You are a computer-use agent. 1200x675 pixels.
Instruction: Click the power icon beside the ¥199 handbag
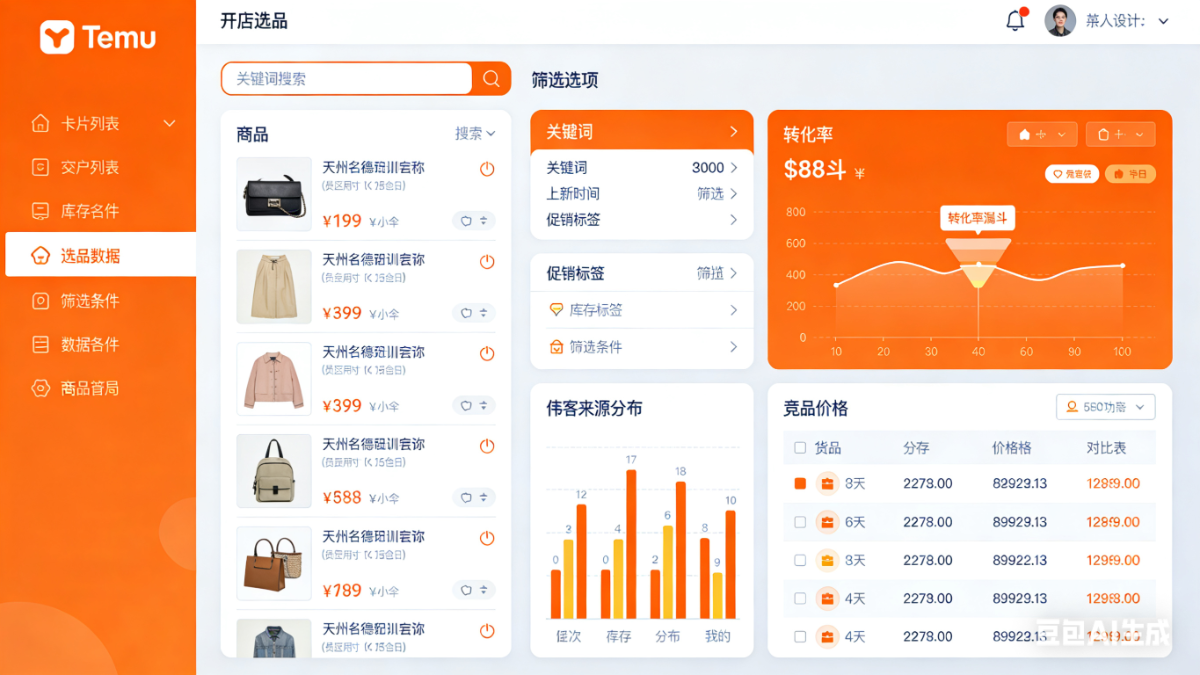coord(487,169)
